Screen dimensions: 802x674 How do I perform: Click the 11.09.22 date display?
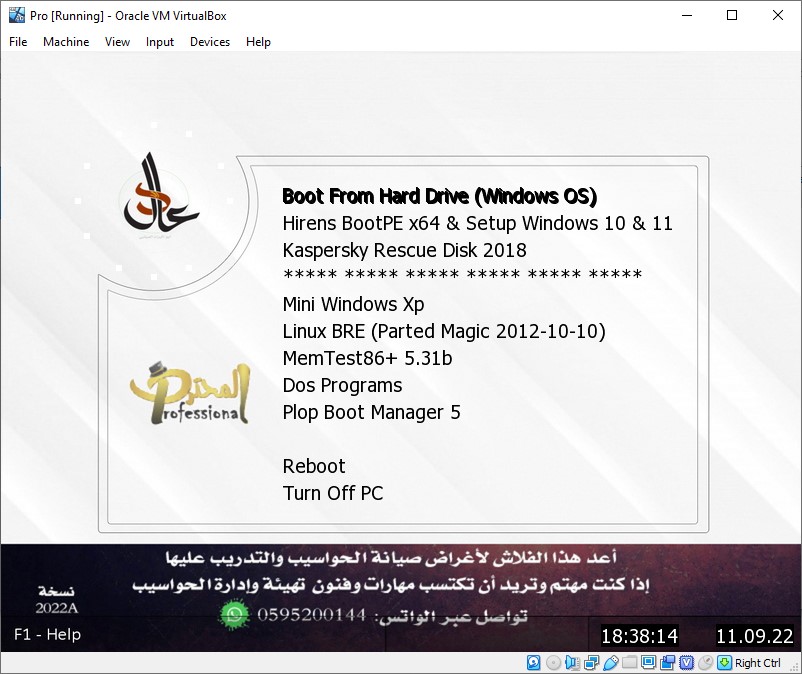754,636
